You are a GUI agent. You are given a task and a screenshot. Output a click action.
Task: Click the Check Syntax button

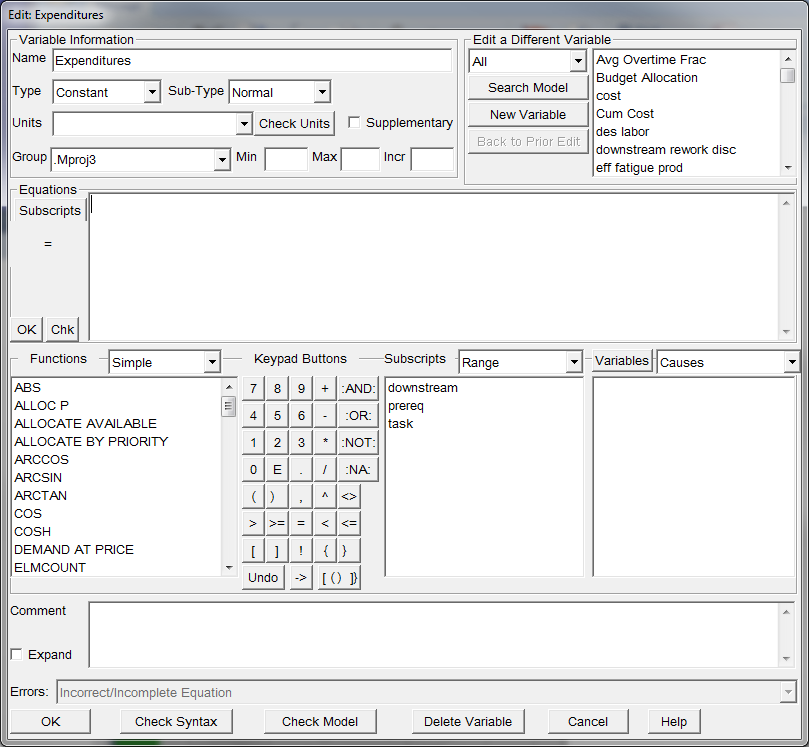pyautogui.click(x=176, y=721)
